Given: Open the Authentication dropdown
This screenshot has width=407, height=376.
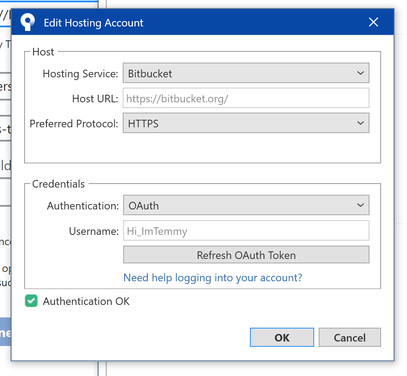Looking at the screenshot, I should [246, 205].
